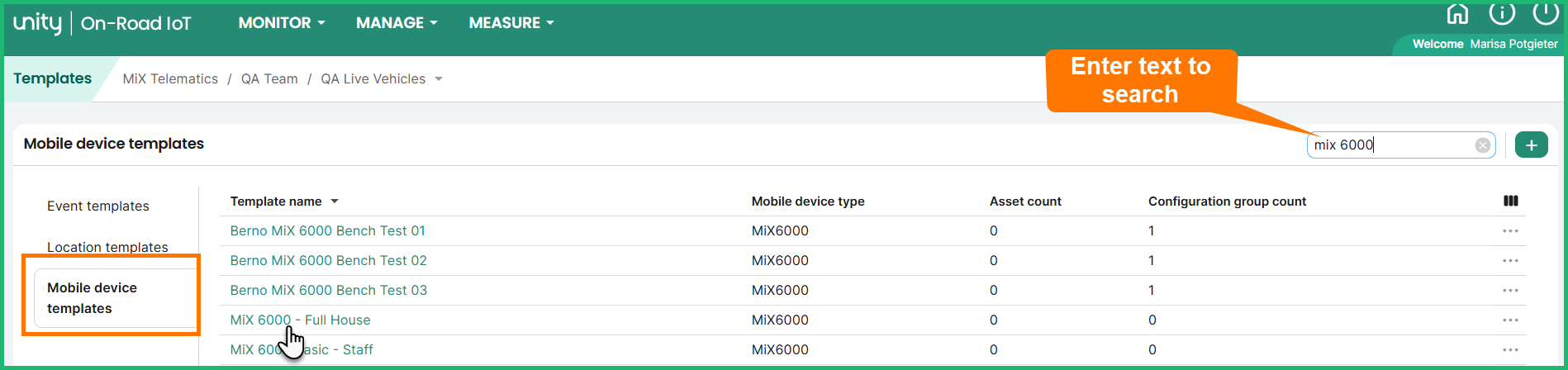Open actions menu for MiX 6000 Full House
This screenshot has width=1568, height=370.
point(1511,320)
